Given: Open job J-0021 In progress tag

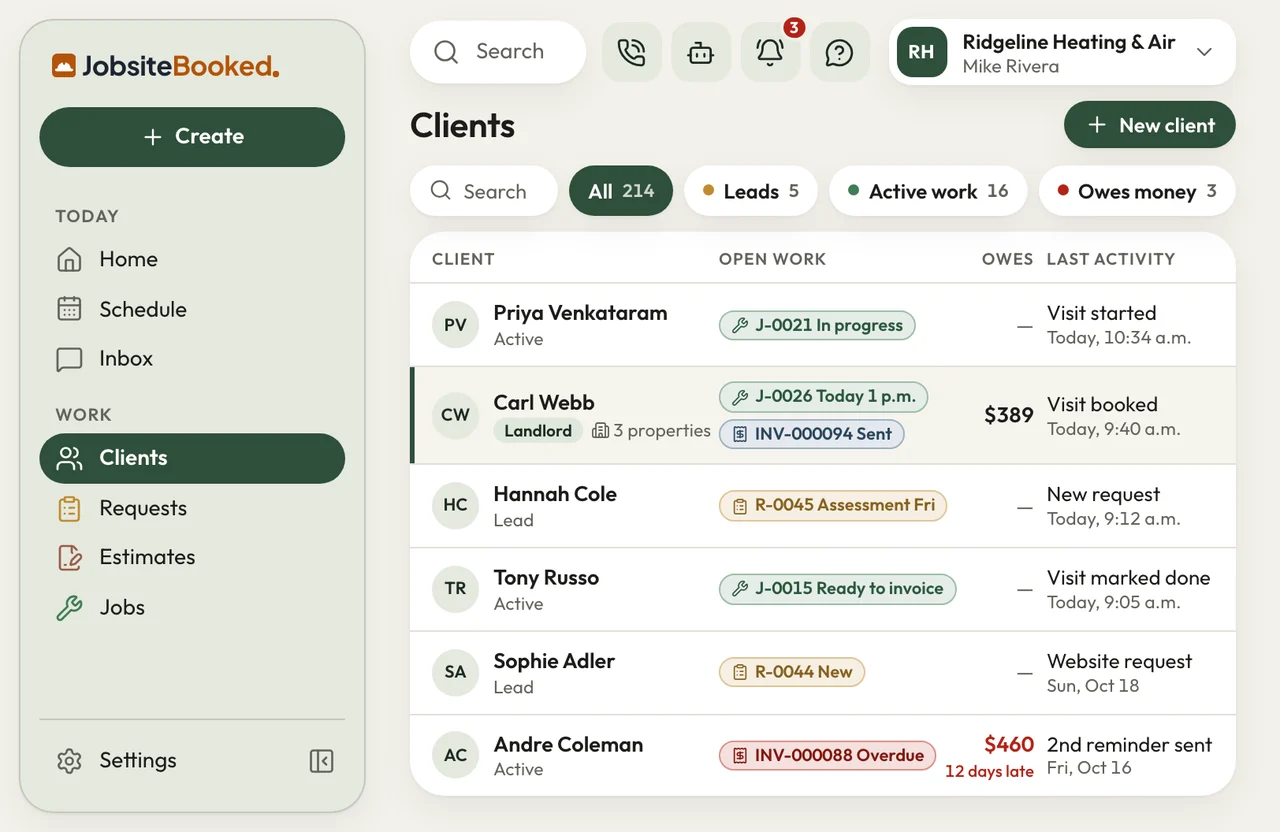Looking at the screenshot, I should click(817, 325).
